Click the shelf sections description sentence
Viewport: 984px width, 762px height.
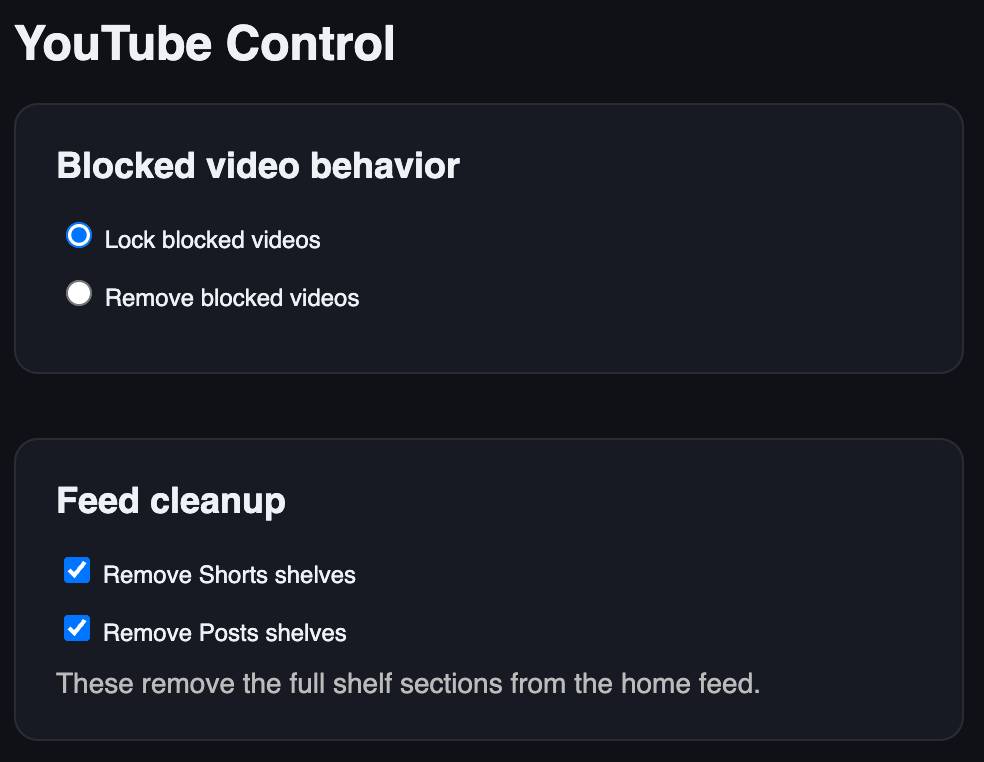(408, 683)
